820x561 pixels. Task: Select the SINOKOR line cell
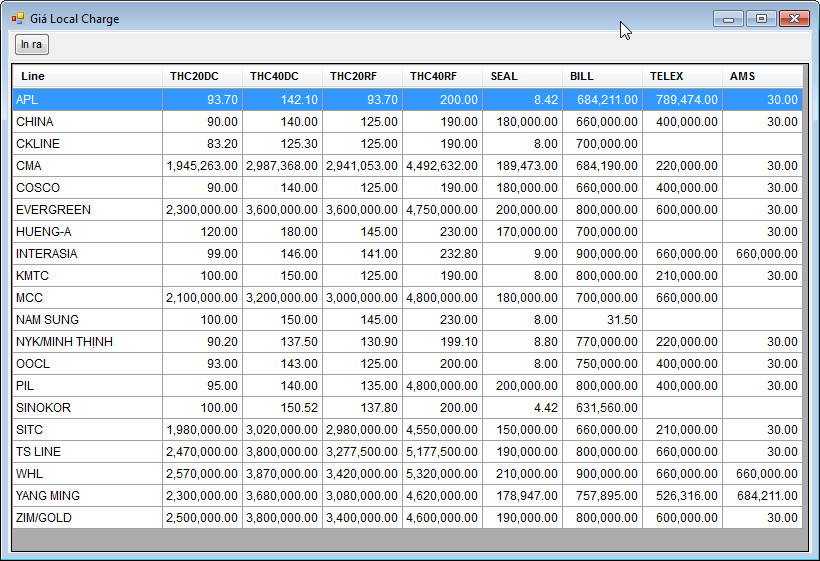coord(87,407)
